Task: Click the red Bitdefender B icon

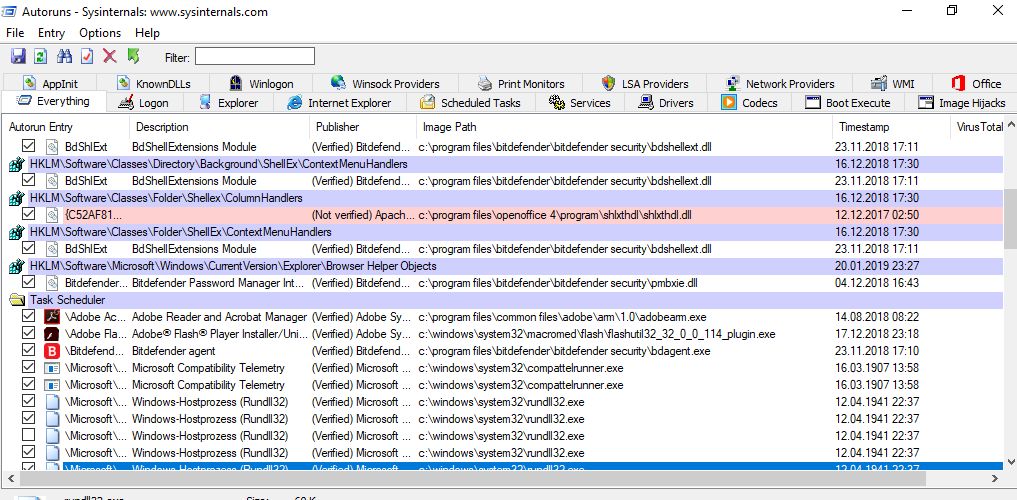Action: coord(52,351)
